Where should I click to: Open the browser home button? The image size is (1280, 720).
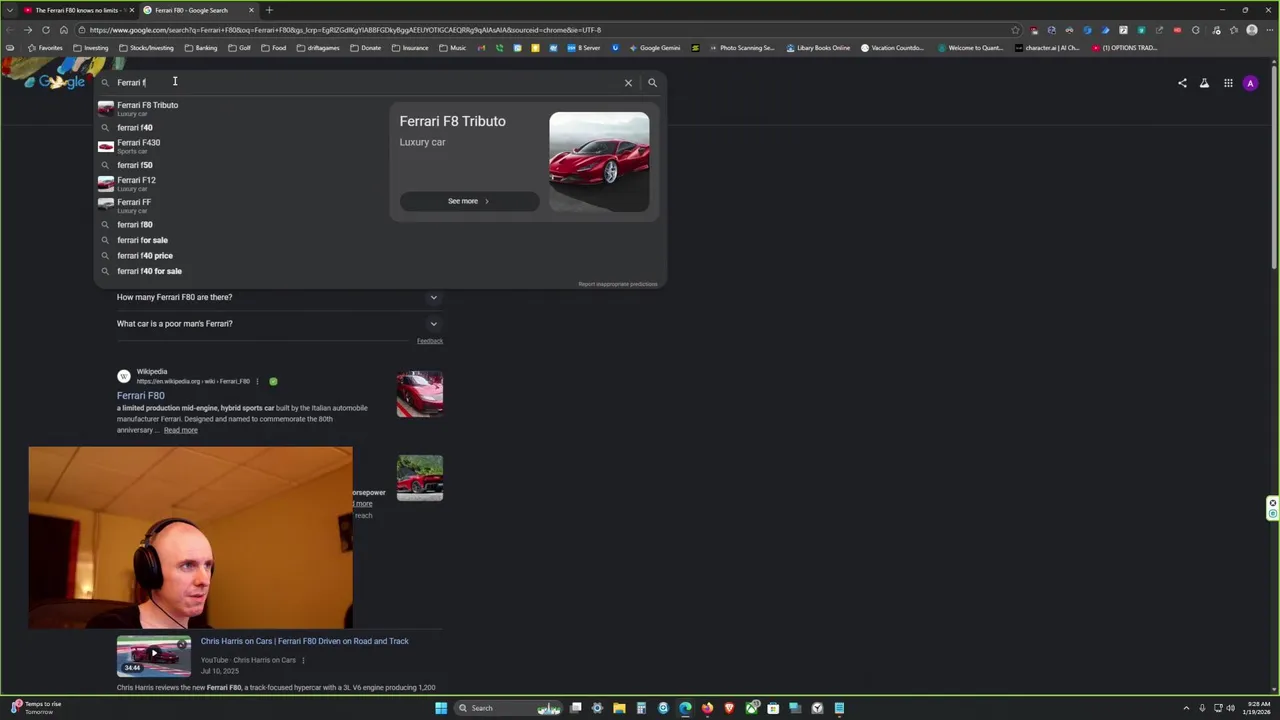pos(64,30)
